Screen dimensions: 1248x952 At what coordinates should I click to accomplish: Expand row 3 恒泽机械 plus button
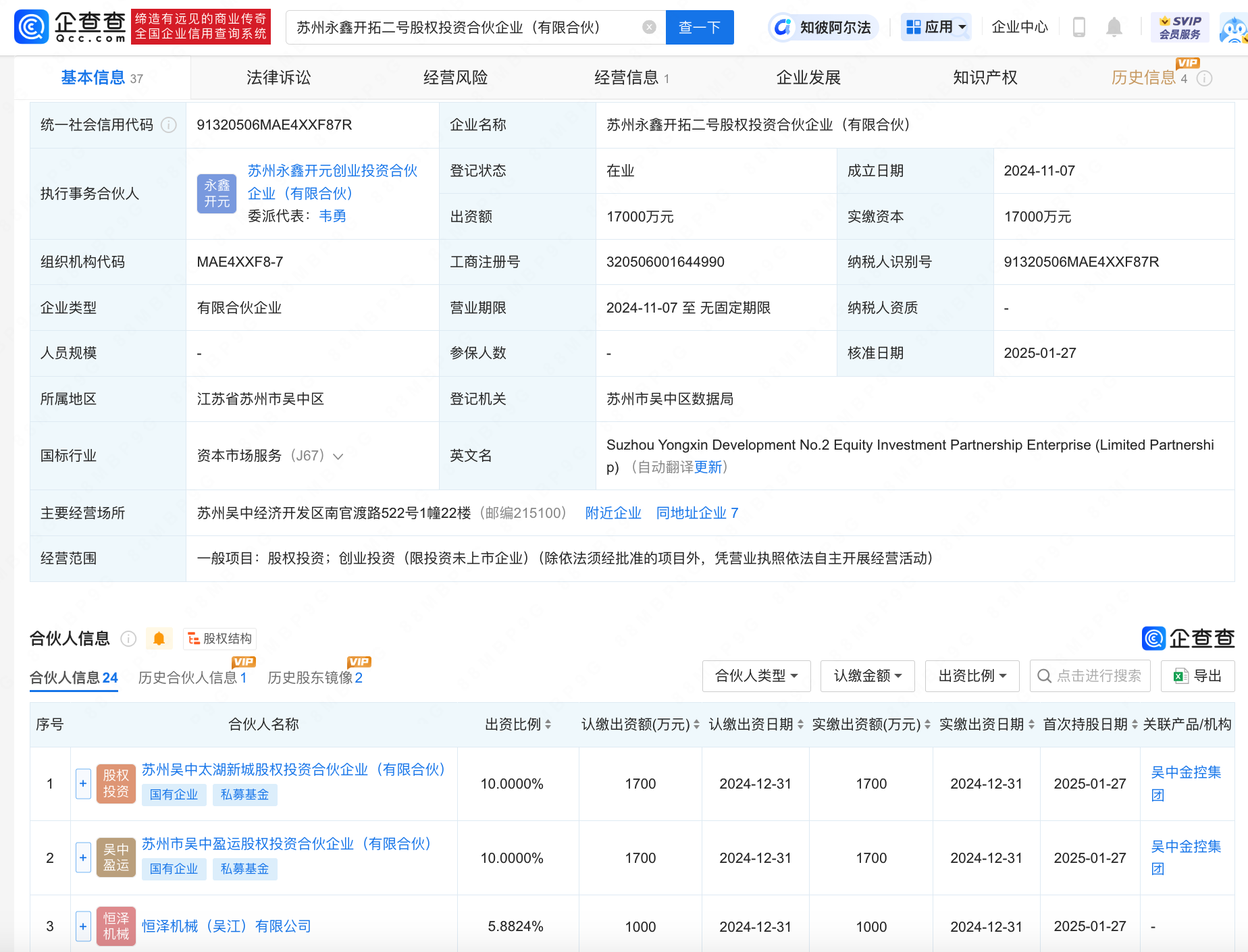point(83,926)
